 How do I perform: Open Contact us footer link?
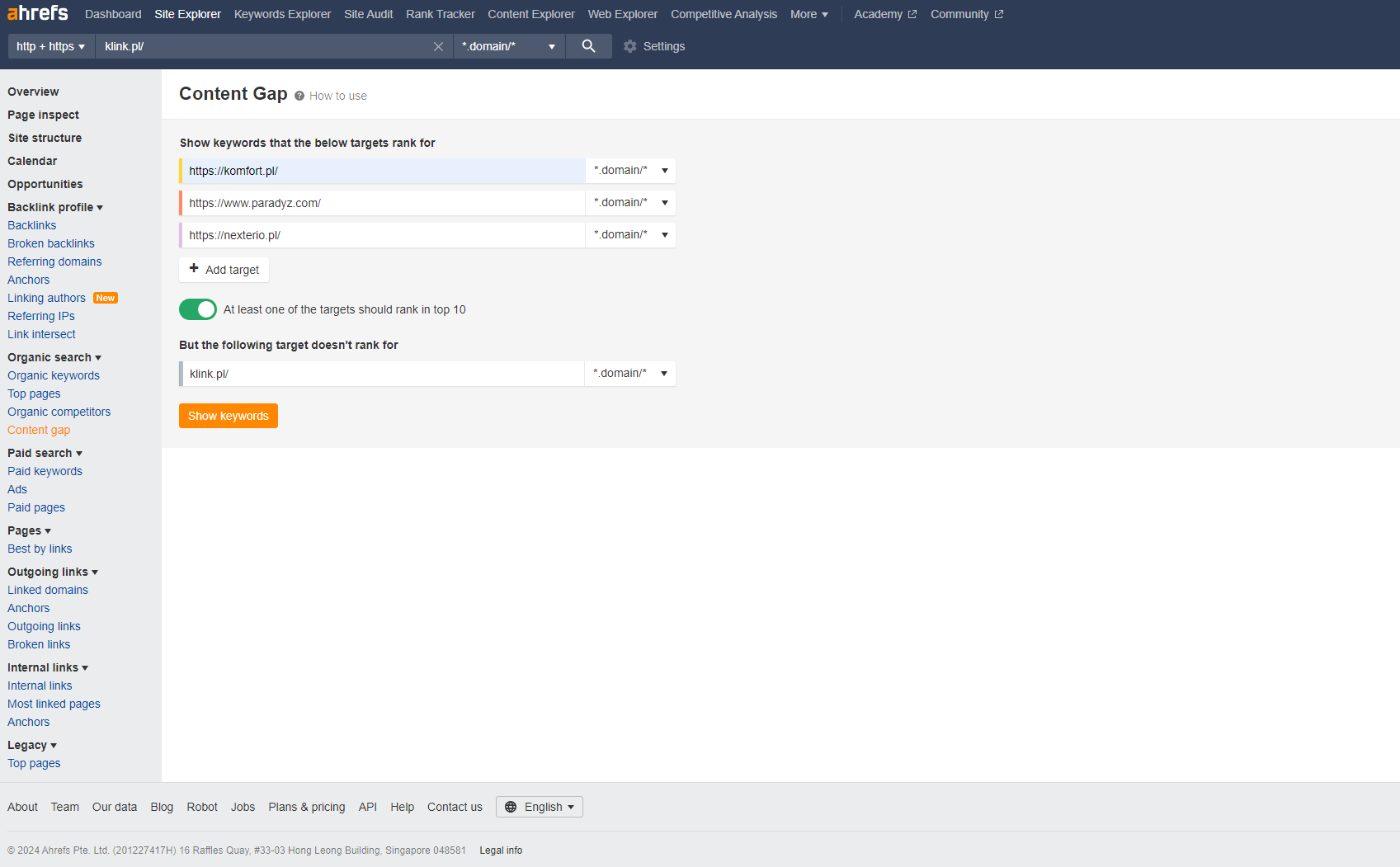[x=455, y=807]
